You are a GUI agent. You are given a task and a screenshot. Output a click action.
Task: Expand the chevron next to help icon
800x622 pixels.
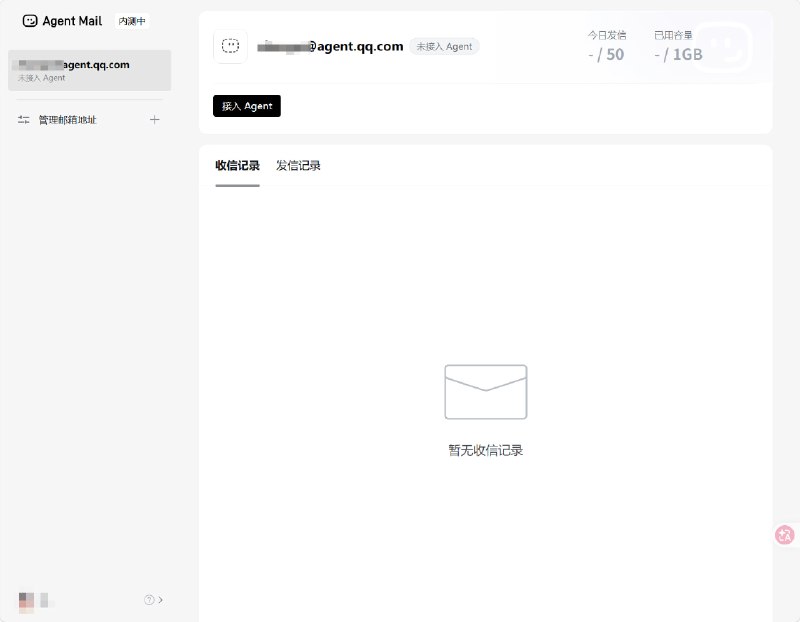click(x=161, y=600)
